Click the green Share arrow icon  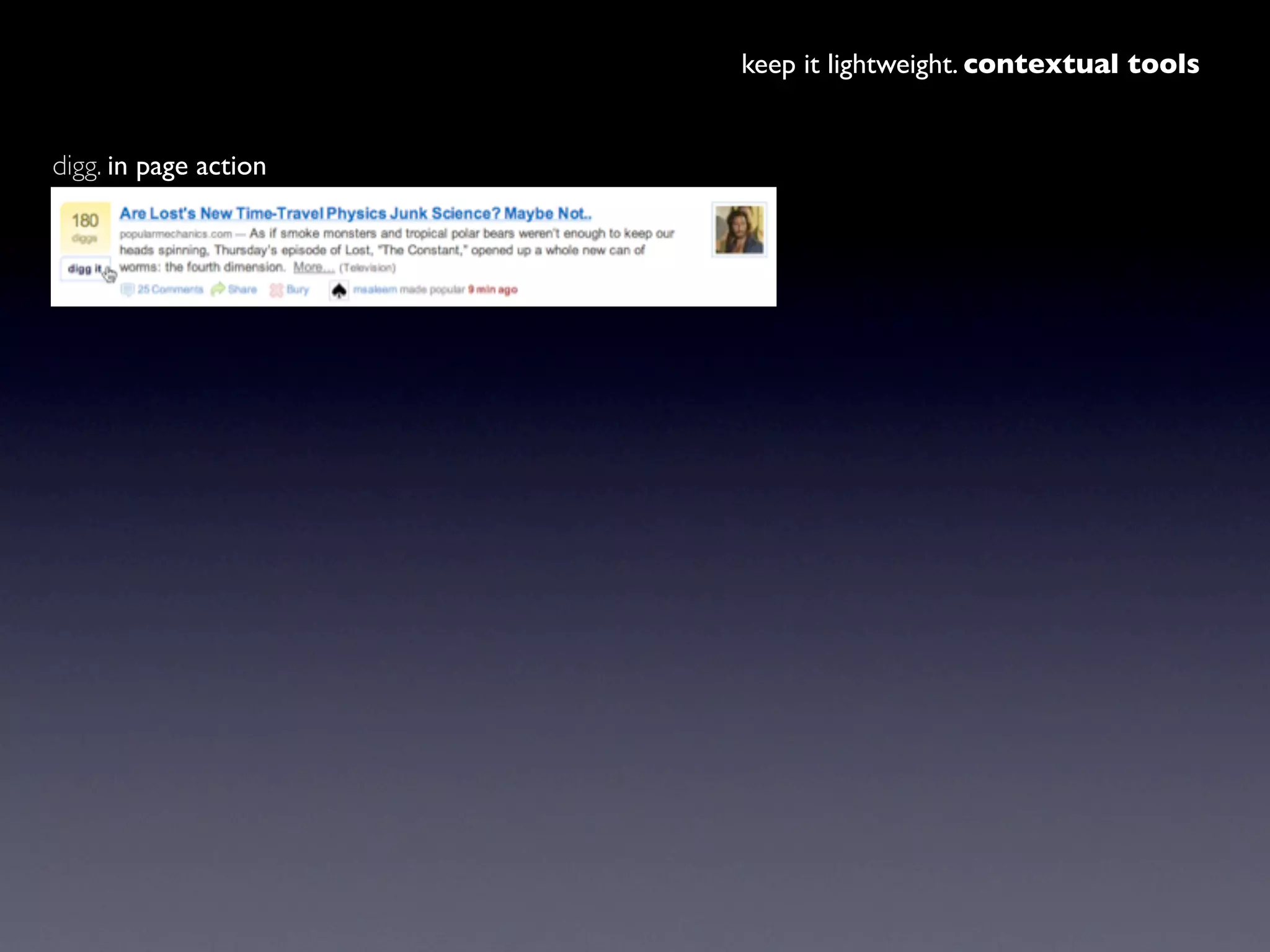pyautogui.click(x=218, y=289)
